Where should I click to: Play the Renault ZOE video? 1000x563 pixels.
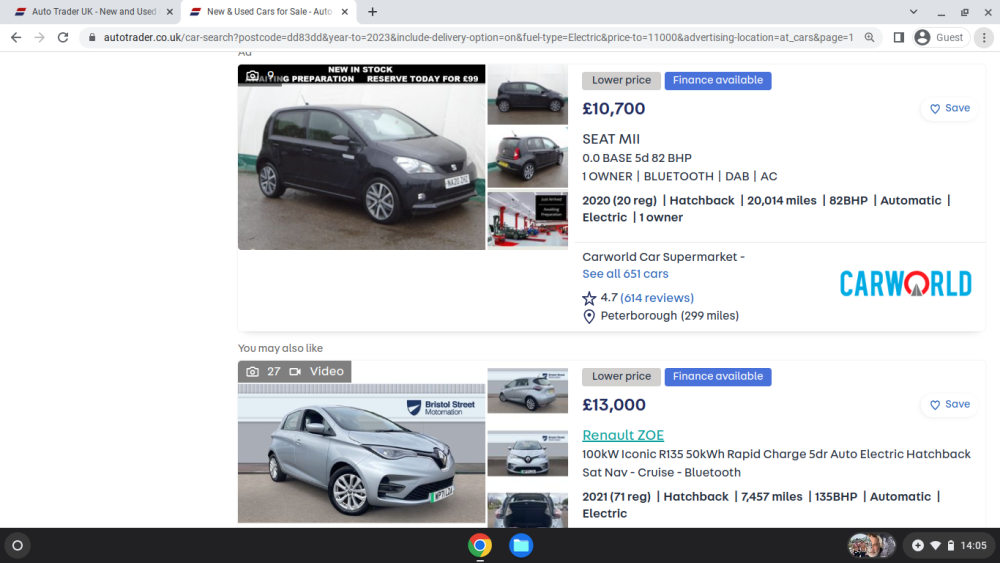pyautogui.click(x=317, y=372)
